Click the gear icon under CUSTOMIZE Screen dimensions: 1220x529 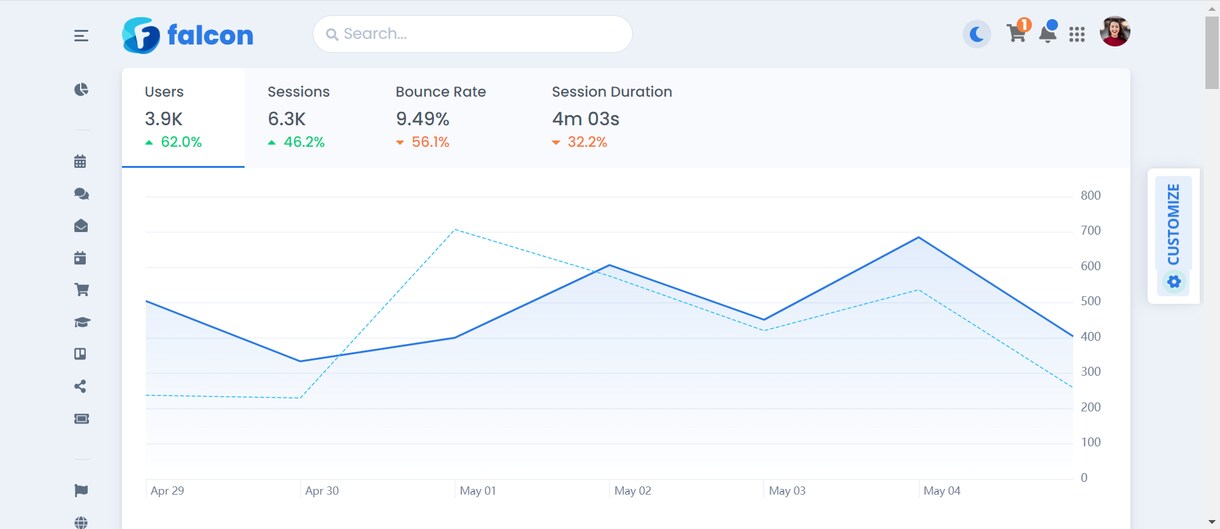(x=1174, y=282)
